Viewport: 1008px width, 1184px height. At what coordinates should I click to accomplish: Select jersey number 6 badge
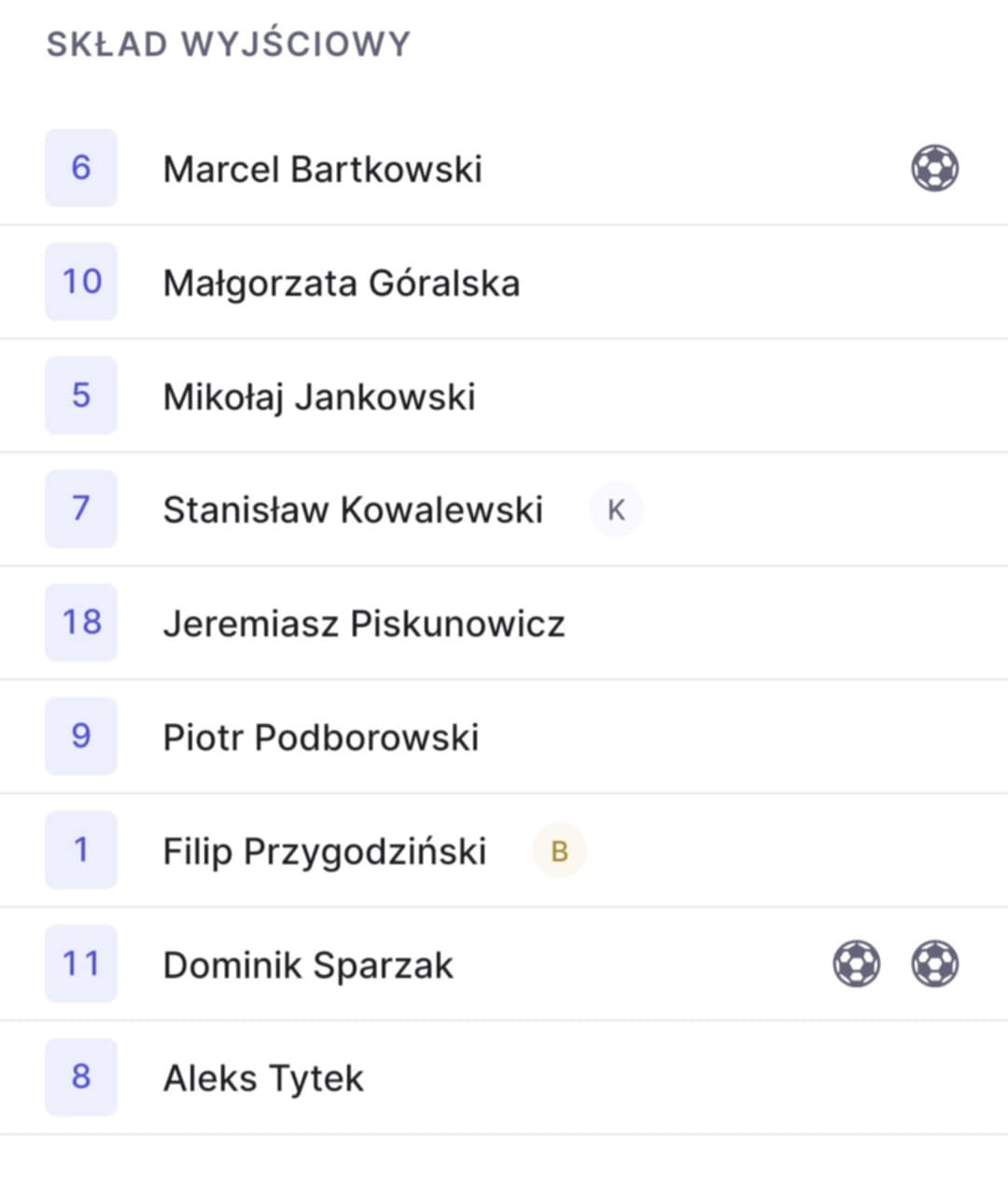pyautogui.click(x=81, y=168)
